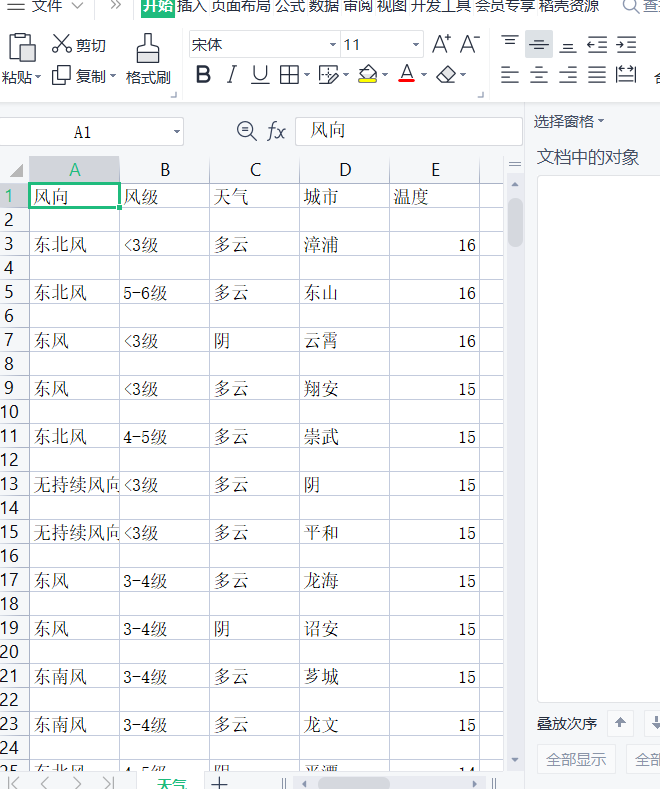Expand the Name Box dropdown

(177, 132)
